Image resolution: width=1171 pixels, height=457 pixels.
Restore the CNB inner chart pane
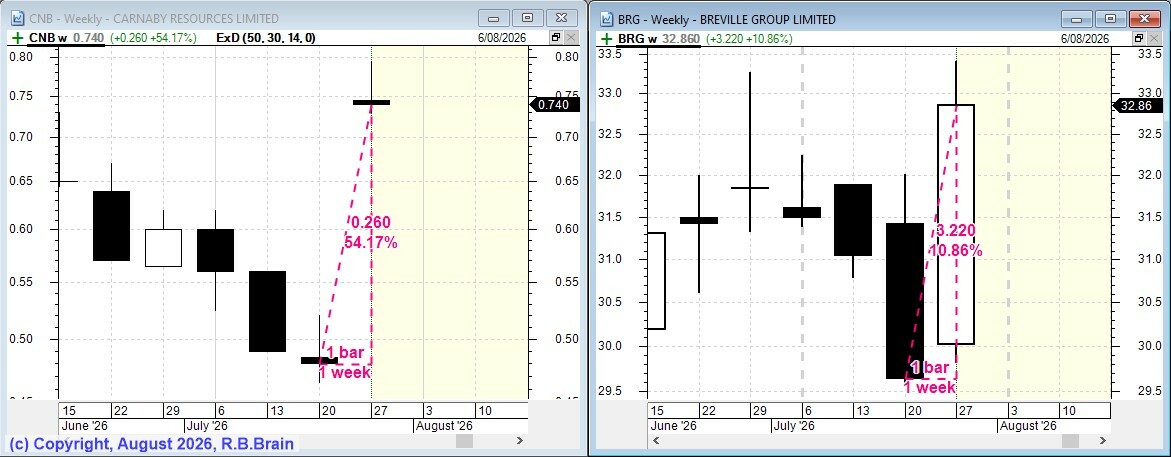point(556,37)
